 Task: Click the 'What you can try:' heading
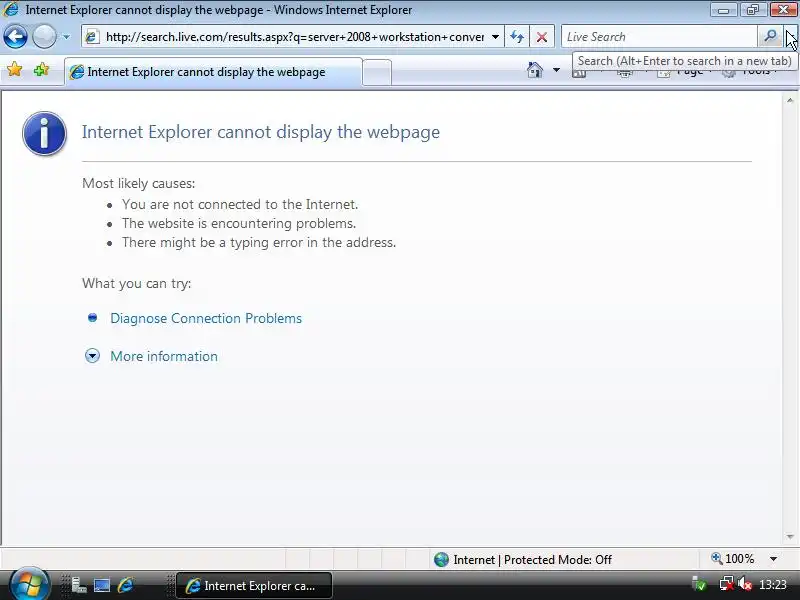pyautogui.click(x=136, y=283)
